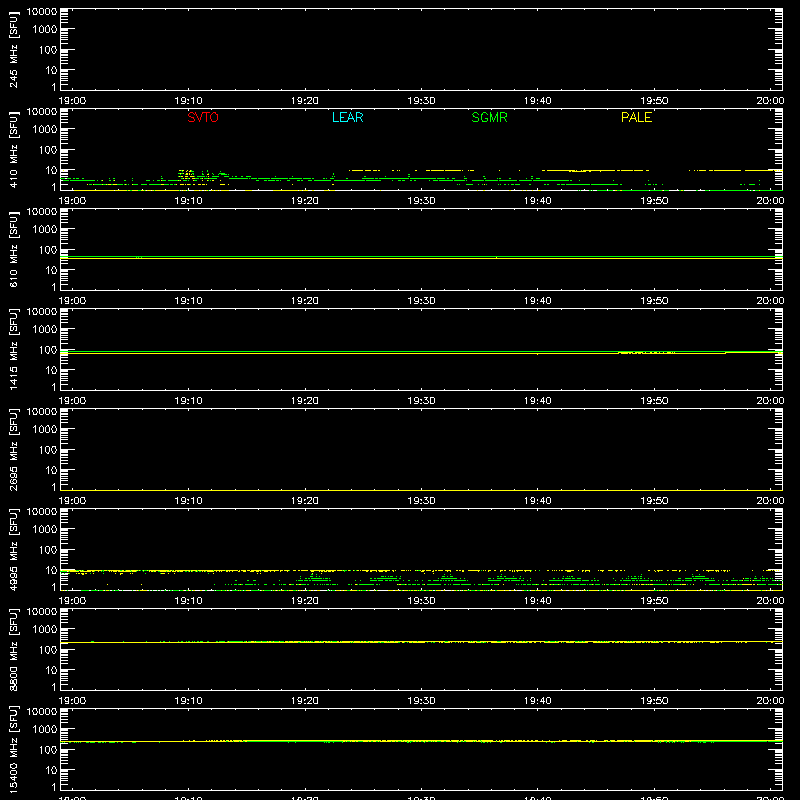Click 19:00 time label below 610 MHz plot
The height and width of the screenshot is (800, 800).
coord(72,301)
